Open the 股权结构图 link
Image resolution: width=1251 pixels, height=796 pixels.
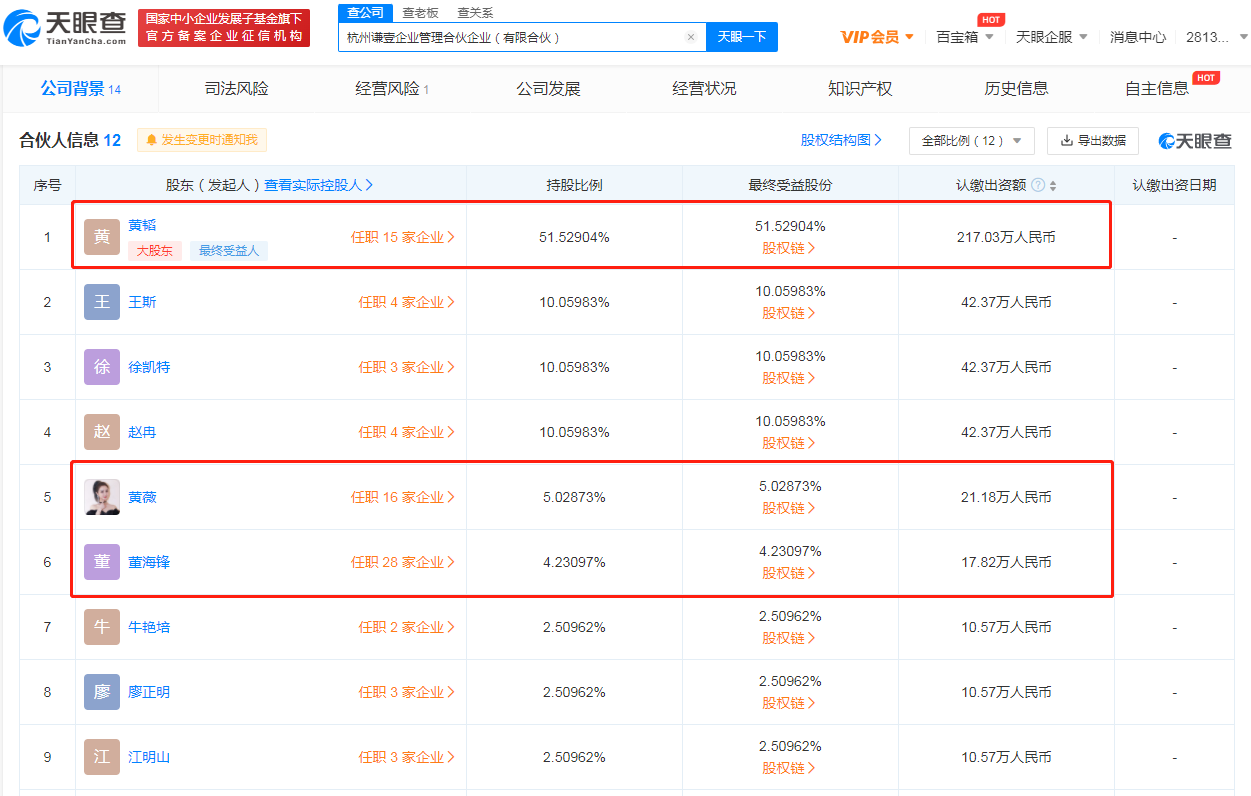(x=841, y=140)
